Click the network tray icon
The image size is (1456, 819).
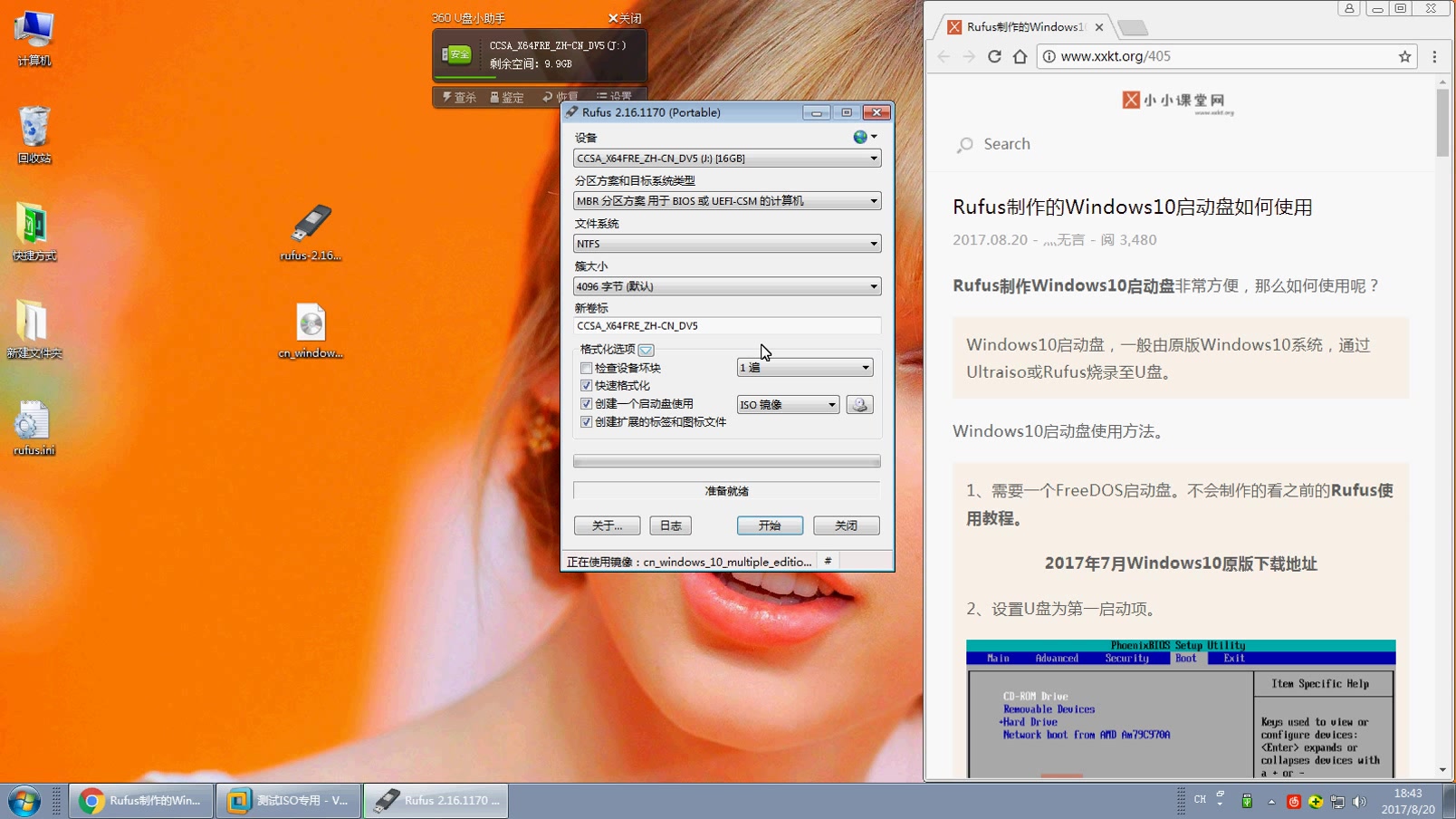pyautogui.click(x=1337, y=802)
